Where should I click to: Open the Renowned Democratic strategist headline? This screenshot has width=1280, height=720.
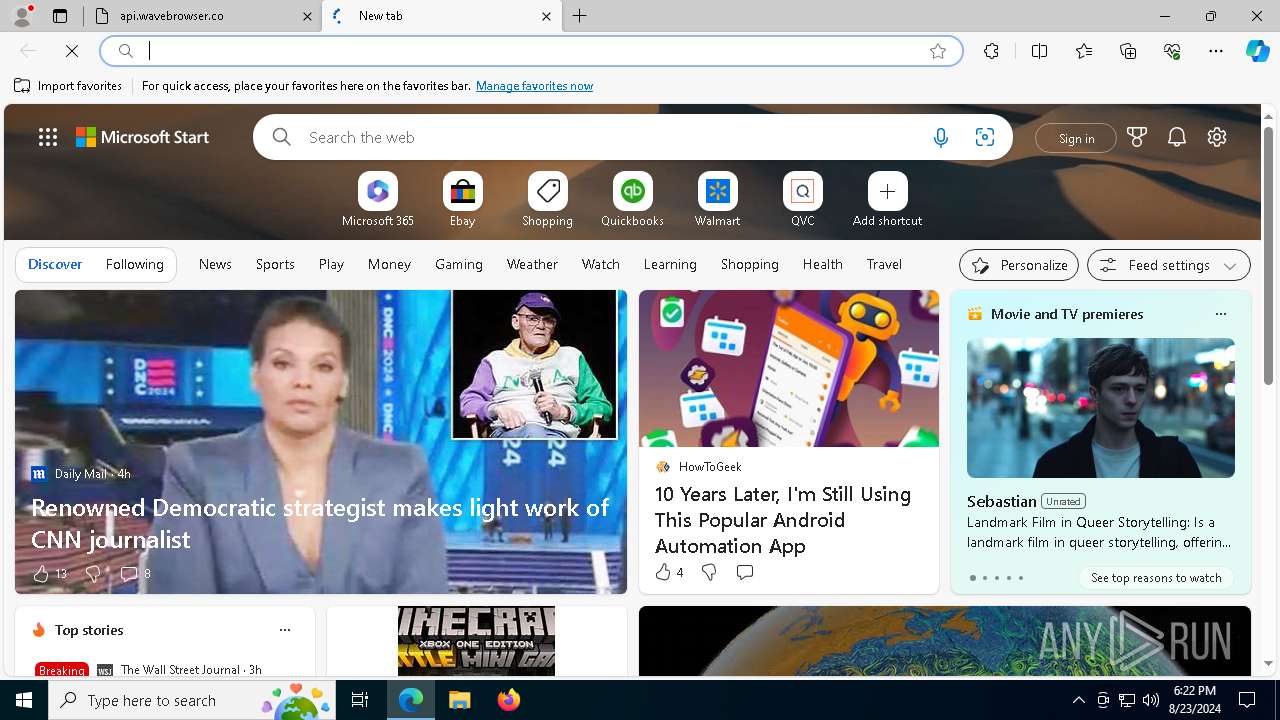(x=320, y=523)
